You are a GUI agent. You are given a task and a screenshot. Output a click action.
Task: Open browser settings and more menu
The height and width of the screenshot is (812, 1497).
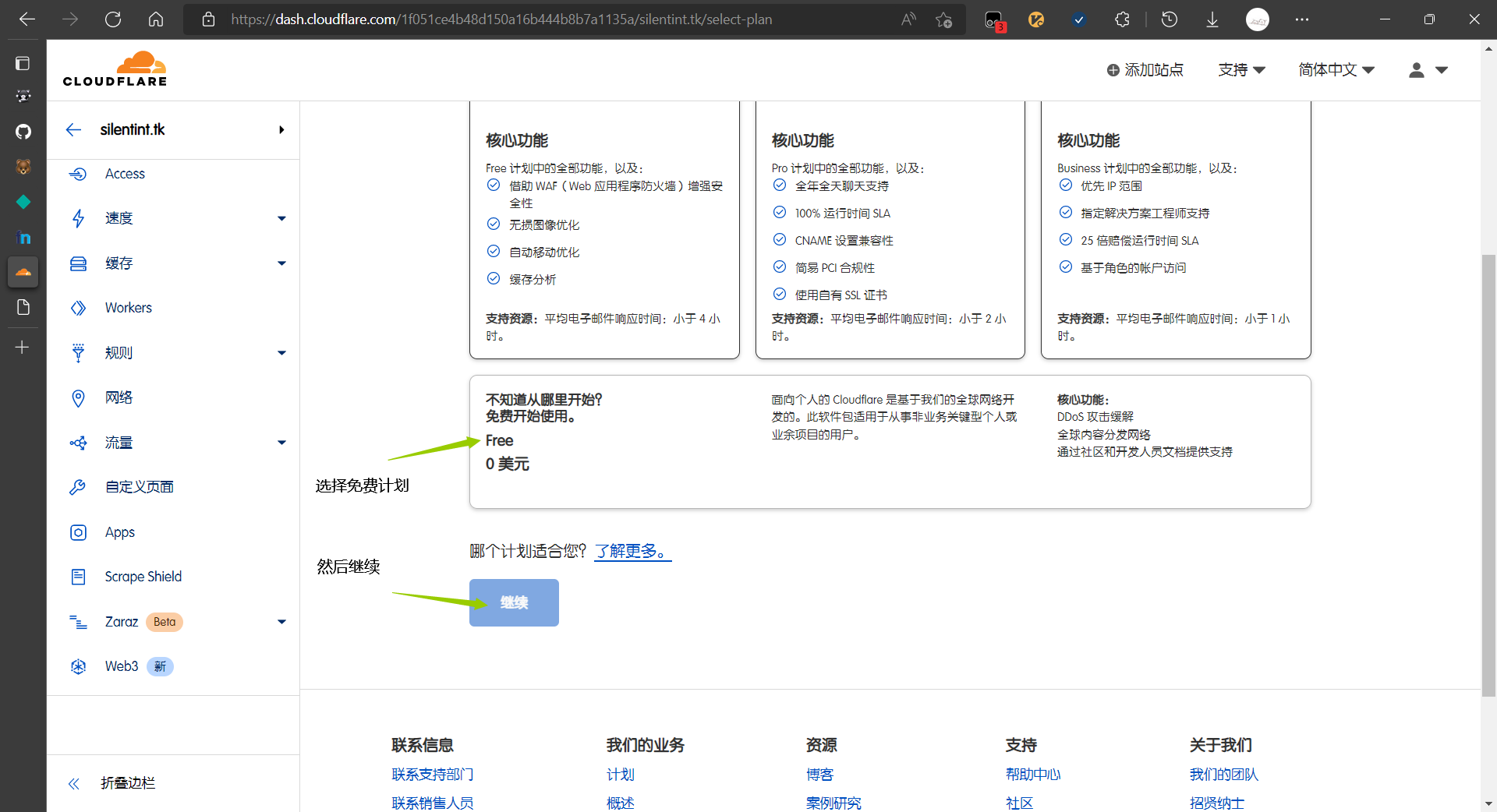tap(1301, 19)
